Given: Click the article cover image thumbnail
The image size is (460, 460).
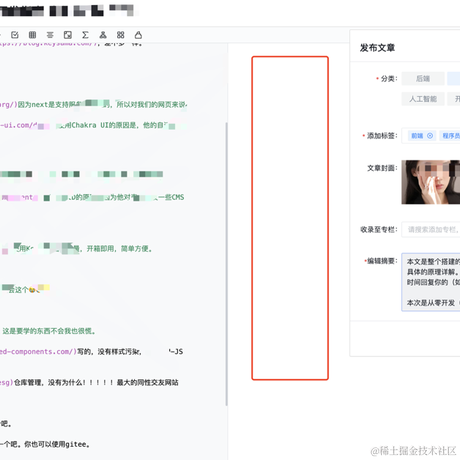Looking at the screenshot, I should pyautogui.click(x=431, y=182).
